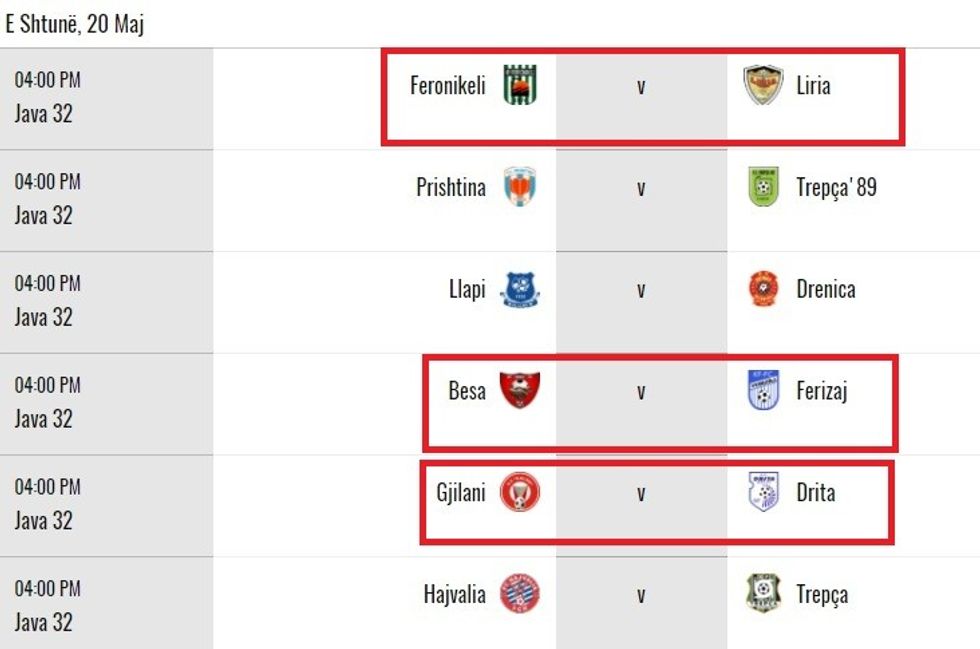Open the Feronikeli team name link
Image resolution: width=980 pixels, height=649 pixels.
[447, 85]
